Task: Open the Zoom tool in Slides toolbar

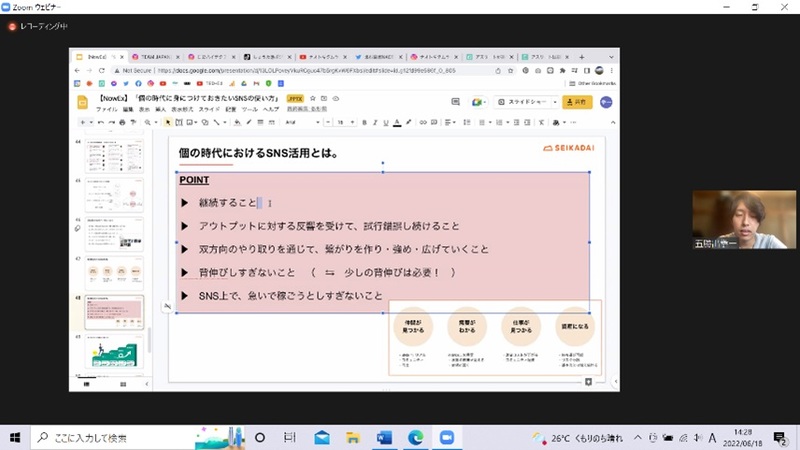Action: point(148,122)
